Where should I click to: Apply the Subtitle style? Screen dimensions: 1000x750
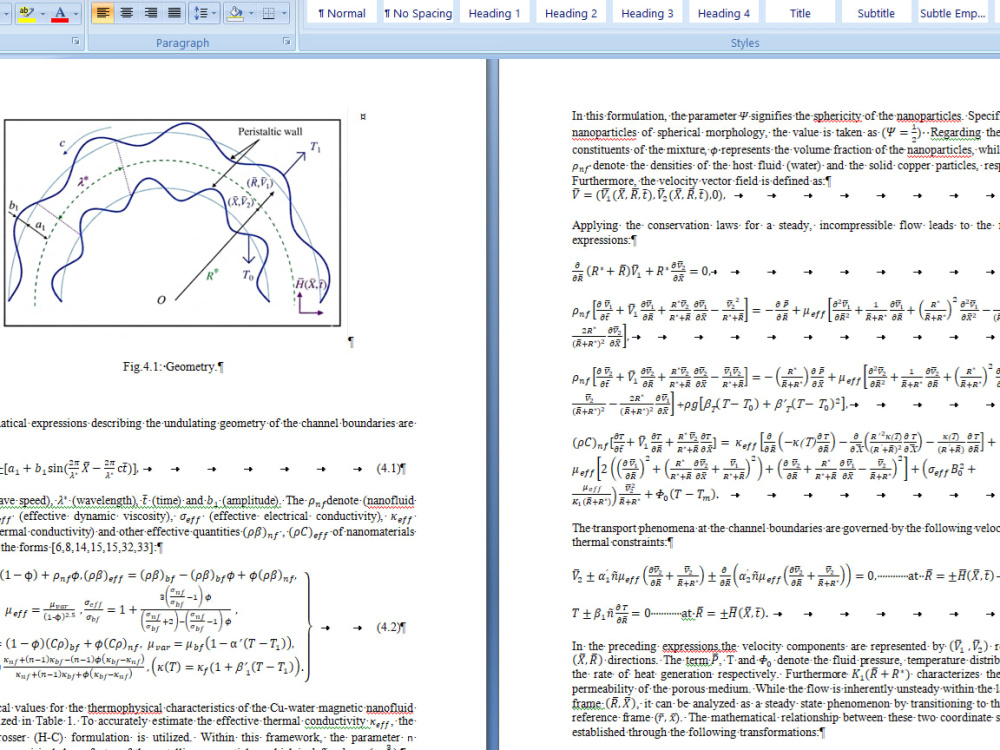click(876, 13)
